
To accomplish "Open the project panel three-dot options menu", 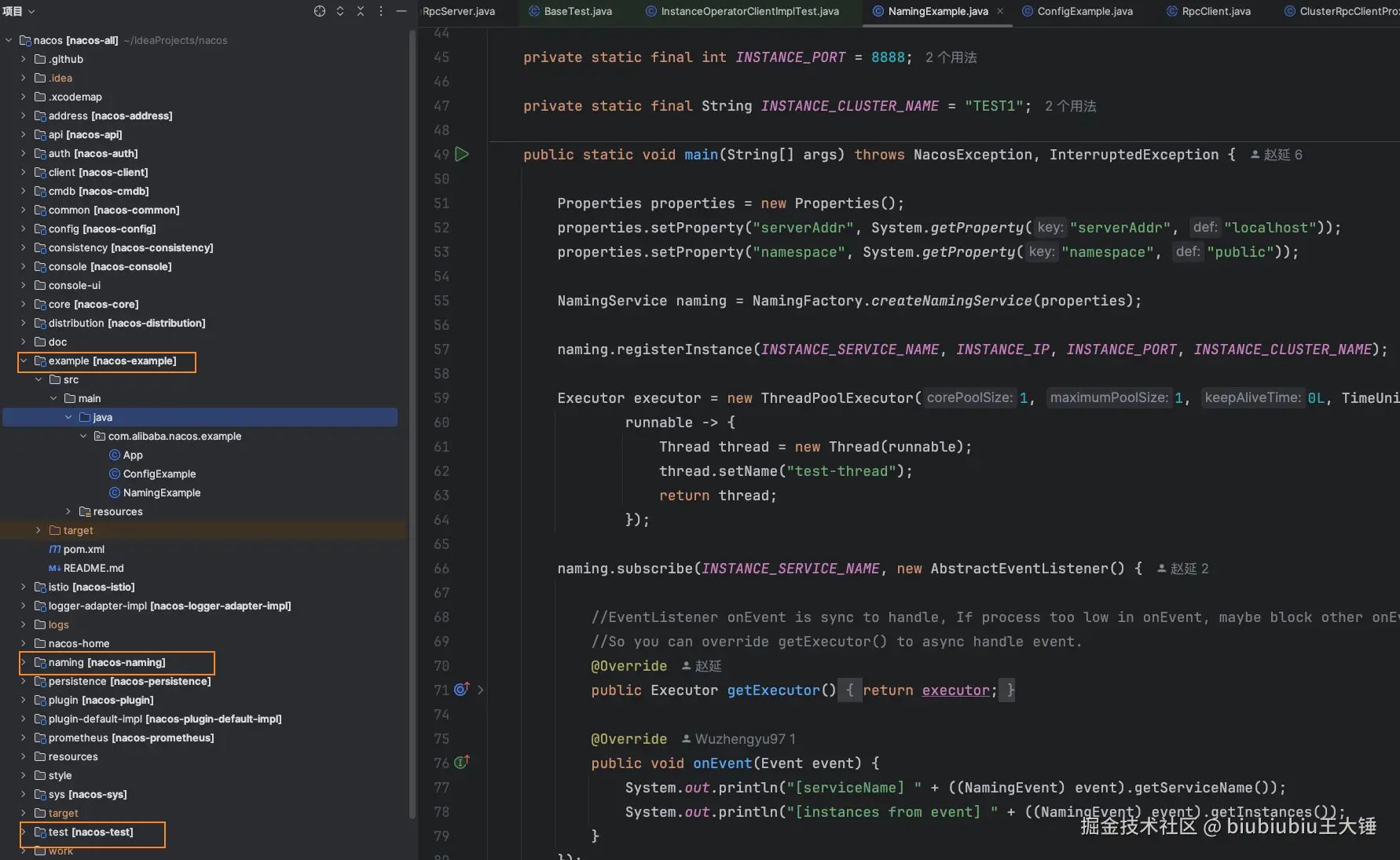I will click(381, 11).
